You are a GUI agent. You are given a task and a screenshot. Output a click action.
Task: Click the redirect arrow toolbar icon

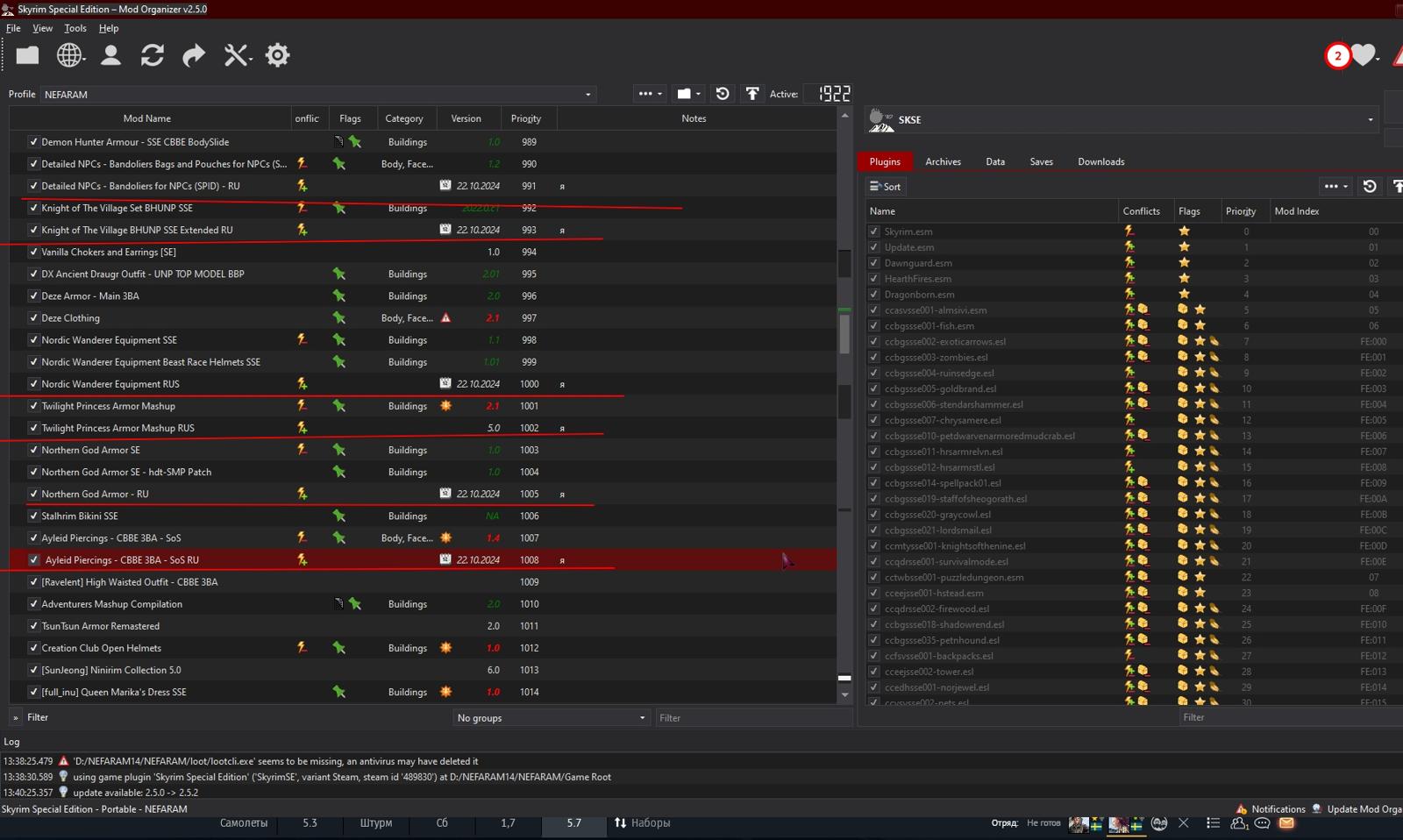coord(193,55)
